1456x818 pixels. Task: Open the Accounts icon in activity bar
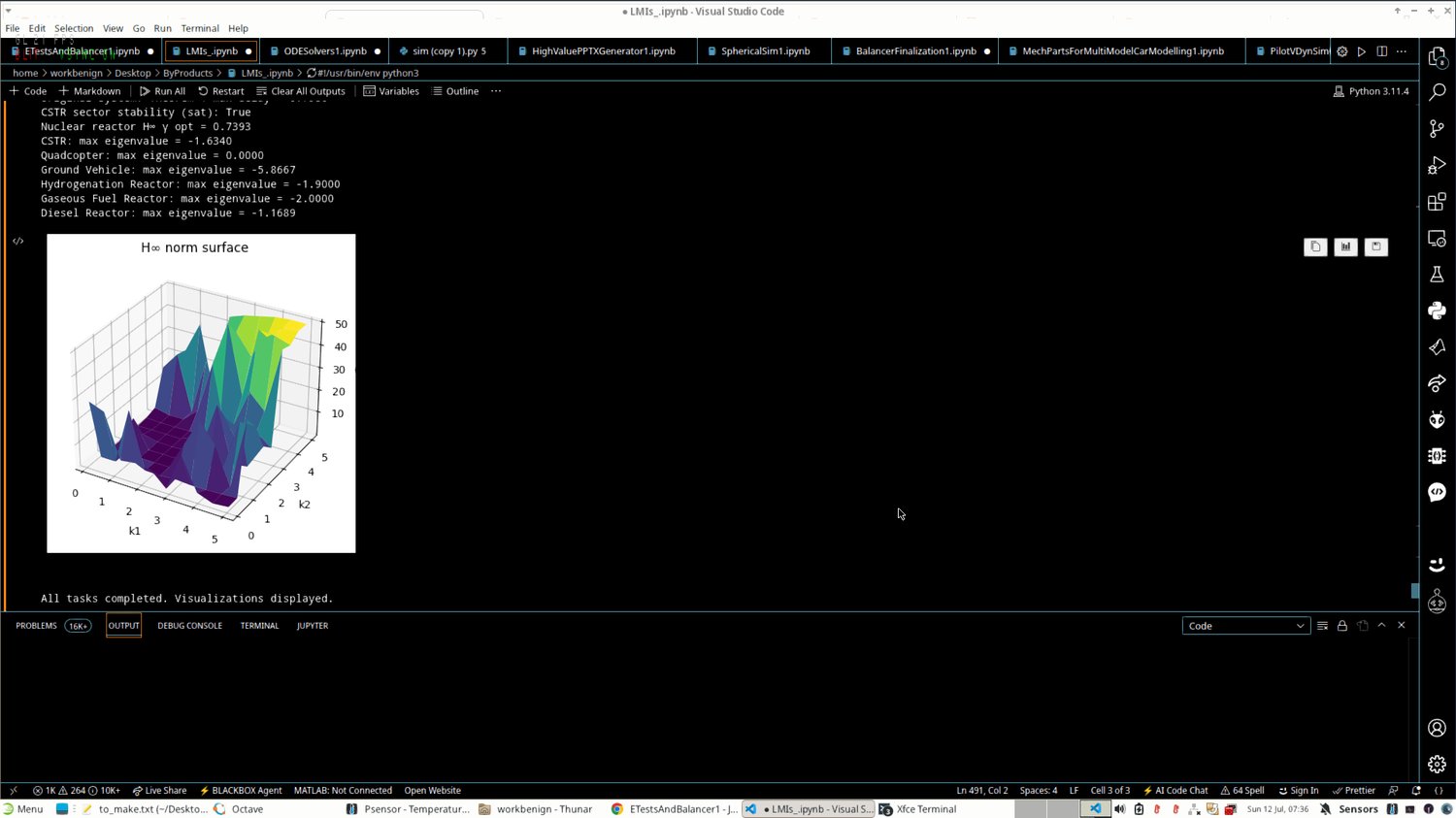[x=1437, y=728]
